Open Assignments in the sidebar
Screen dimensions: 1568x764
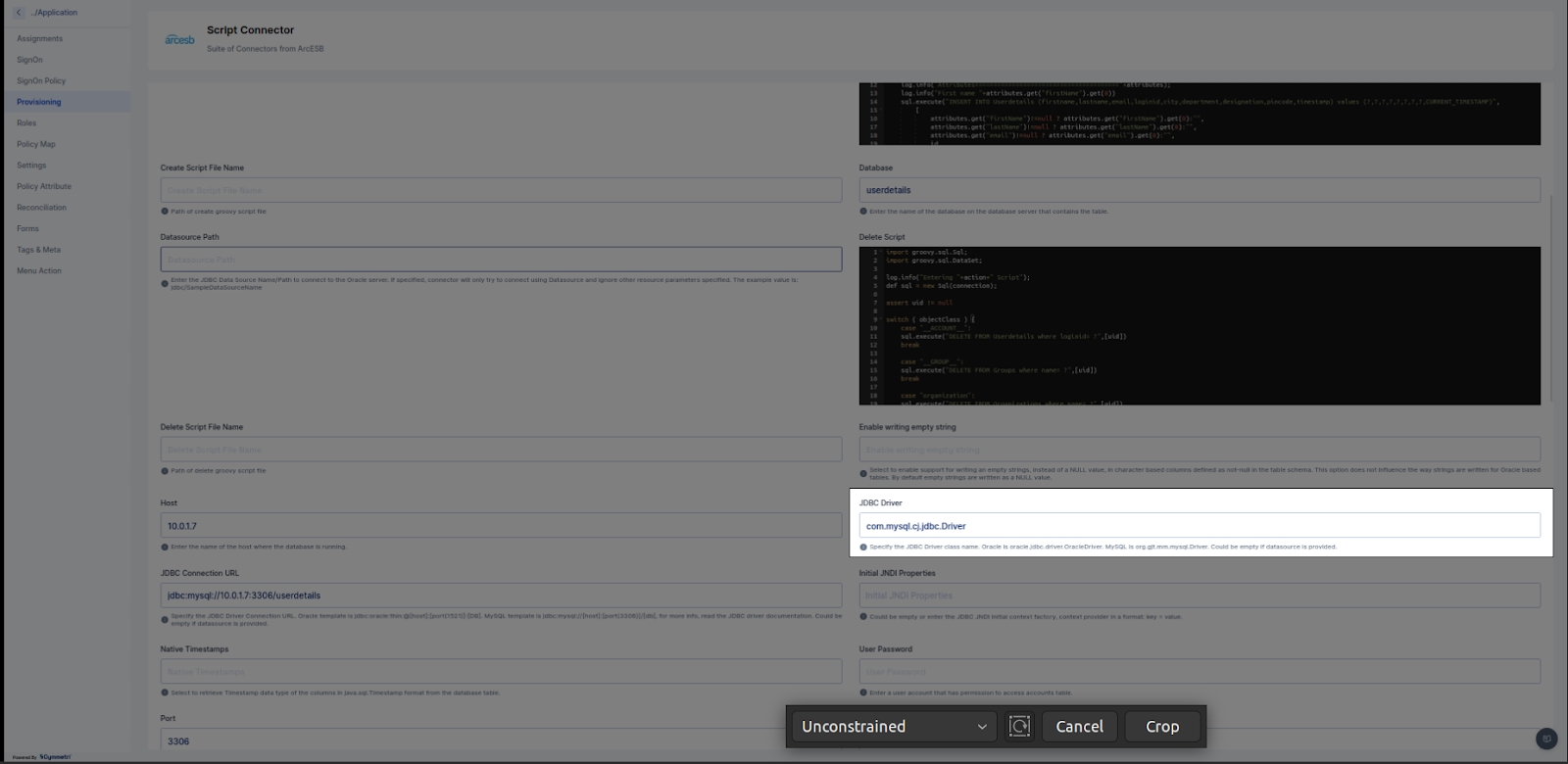39,38
